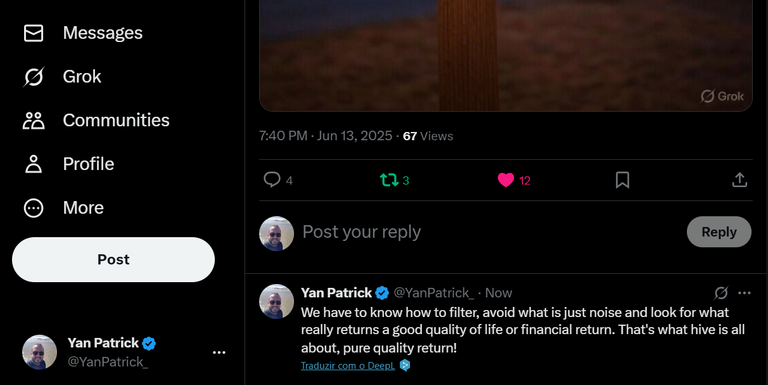Open Messages envelope icon in sidebar
The image size is (768, 385).
click(33, 33)
